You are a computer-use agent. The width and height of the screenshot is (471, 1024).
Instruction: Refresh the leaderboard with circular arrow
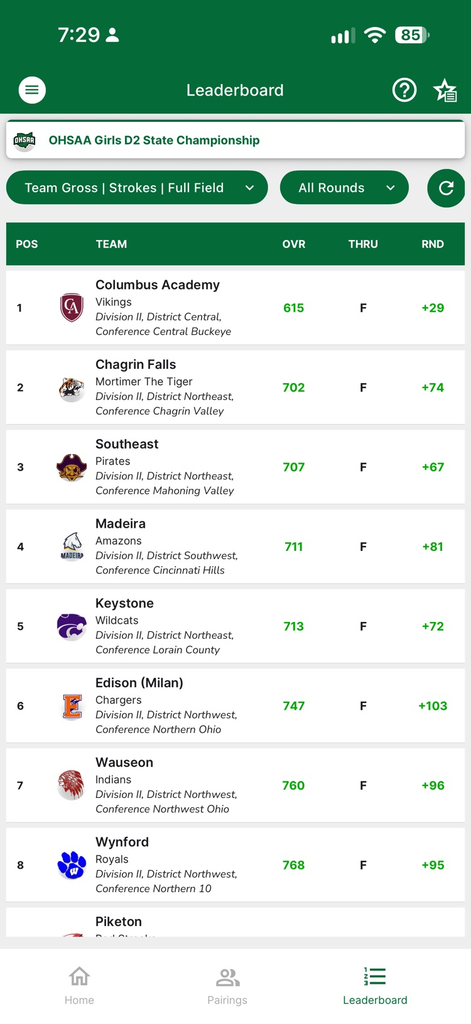pos(446,188)
